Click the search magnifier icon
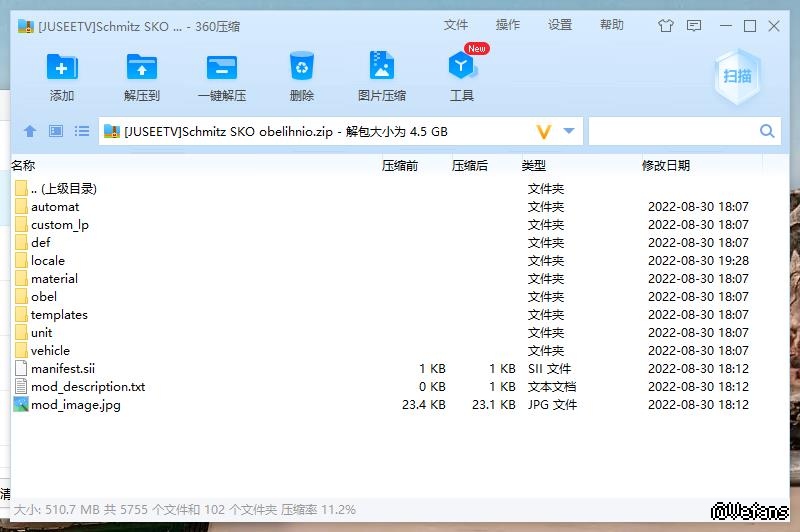Image resolution: width=800 pixels, height=532 pixels. [767, 131]
